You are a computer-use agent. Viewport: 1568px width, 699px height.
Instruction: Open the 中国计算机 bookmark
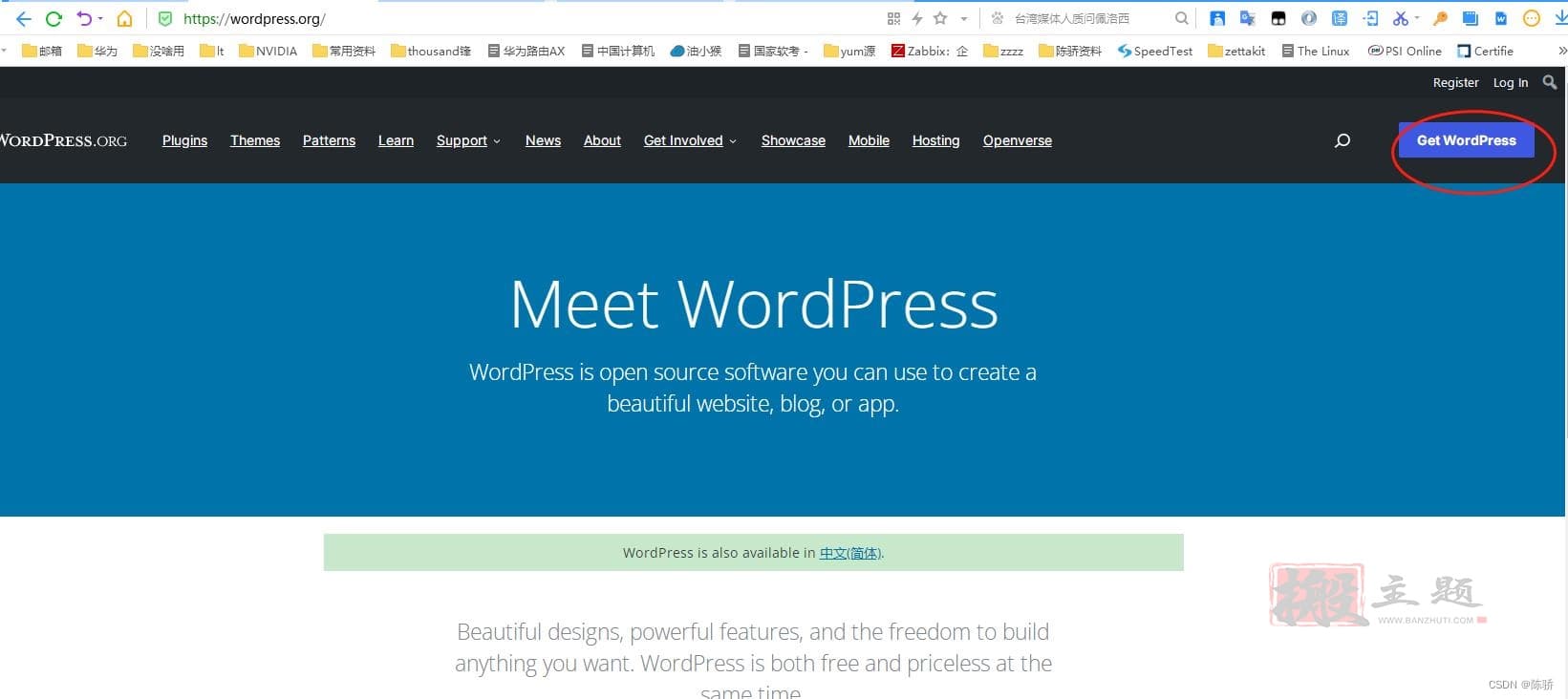[618, 51]
